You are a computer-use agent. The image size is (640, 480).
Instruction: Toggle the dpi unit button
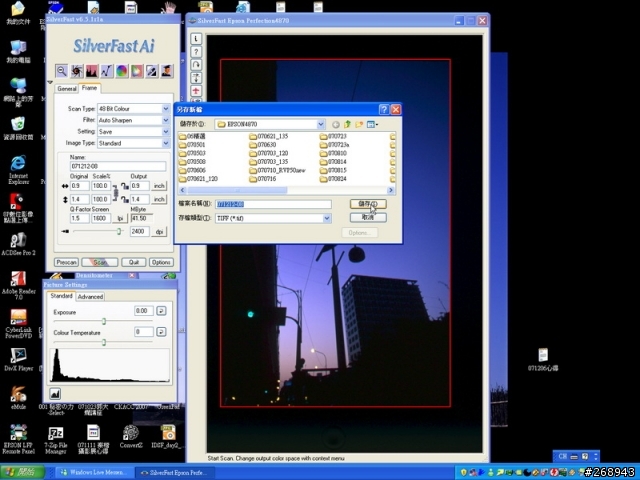tap(159, 231)
